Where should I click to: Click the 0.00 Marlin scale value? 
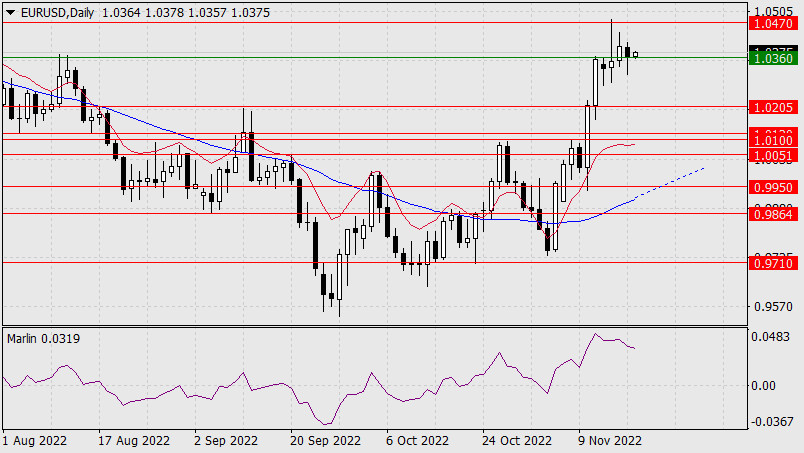pos(763,386)
